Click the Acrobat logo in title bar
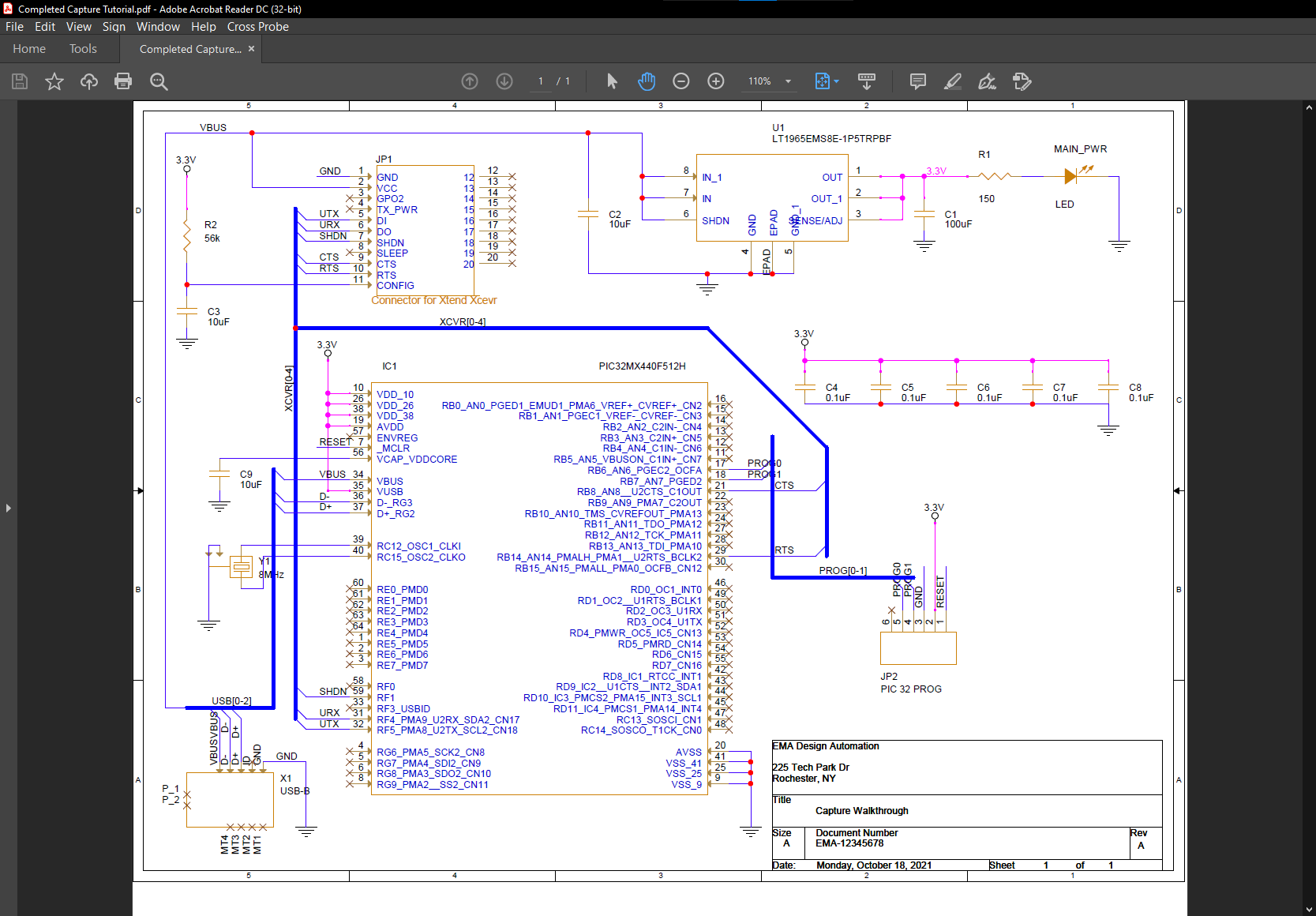Viewport: 1316px width, 916px height. pyautogui.click(x=8, y=9)
